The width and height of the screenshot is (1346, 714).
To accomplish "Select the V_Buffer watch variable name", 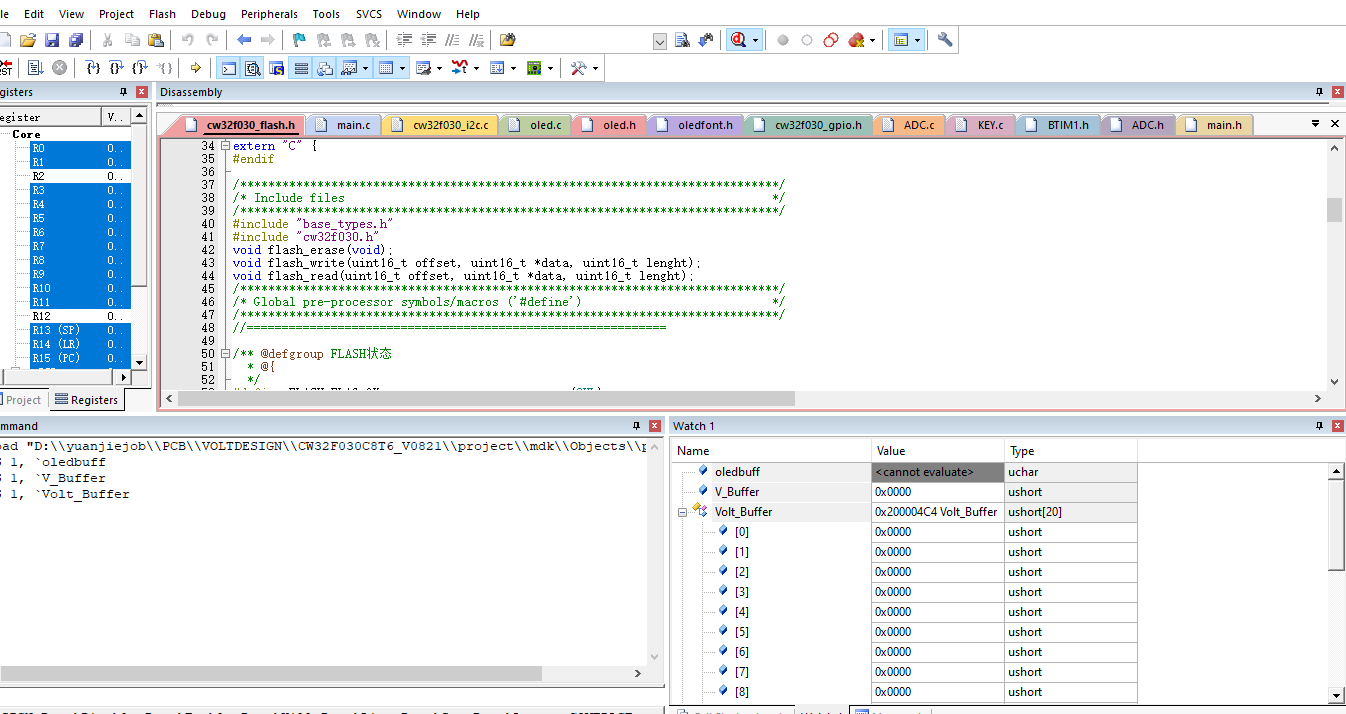I will pos(736,492).
